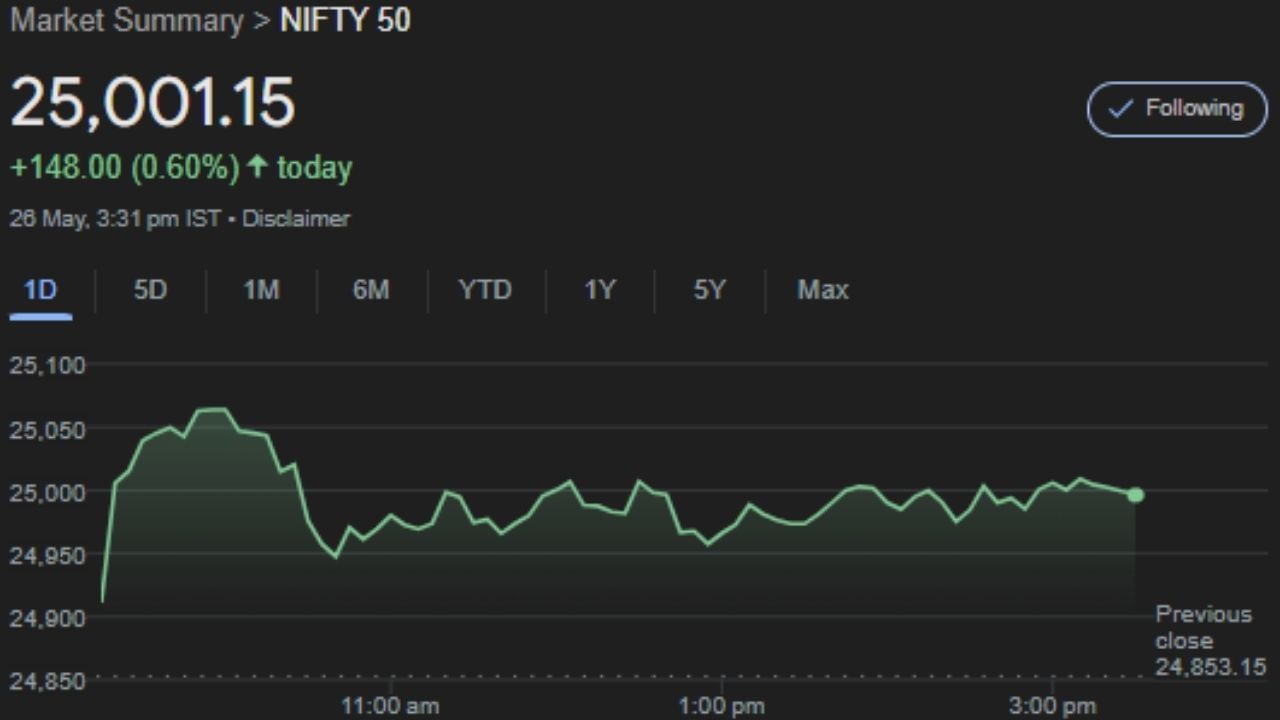Click the Previous close 24,853.15 label
This screenshot has width=1280, height=720.
(x=1210, y=641)
